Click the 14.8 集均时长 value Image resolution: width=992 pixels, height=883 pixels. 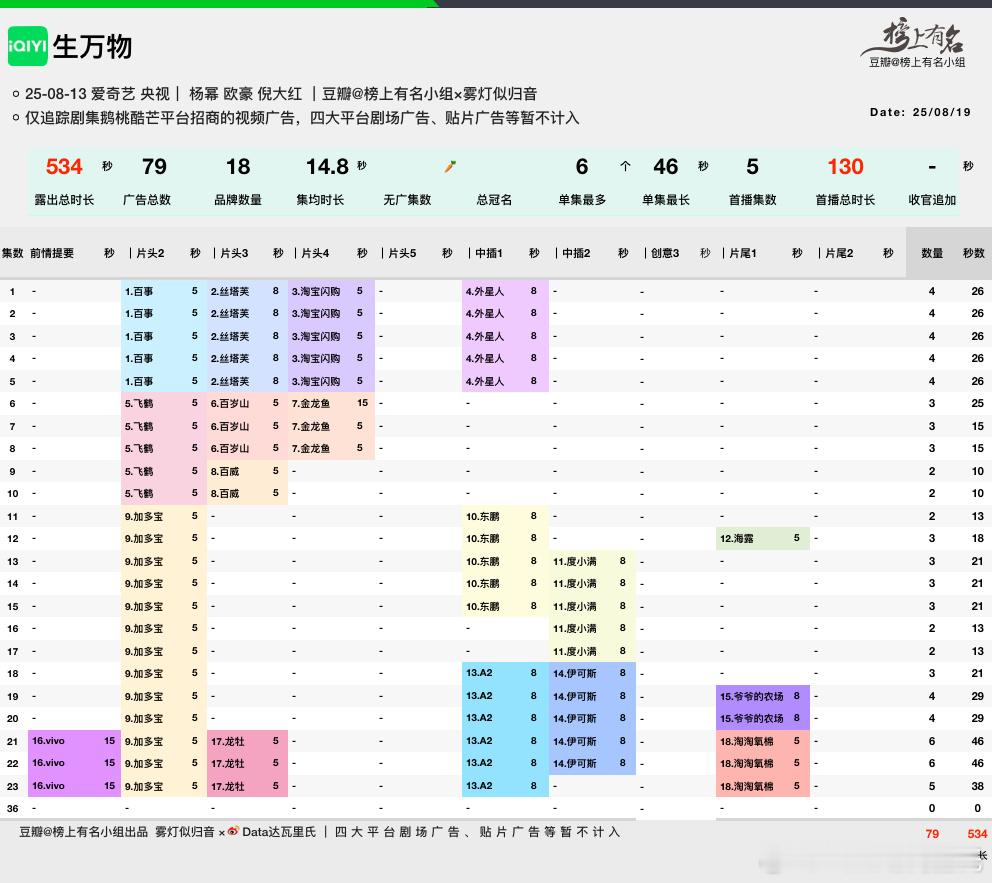tap(327, 166)
